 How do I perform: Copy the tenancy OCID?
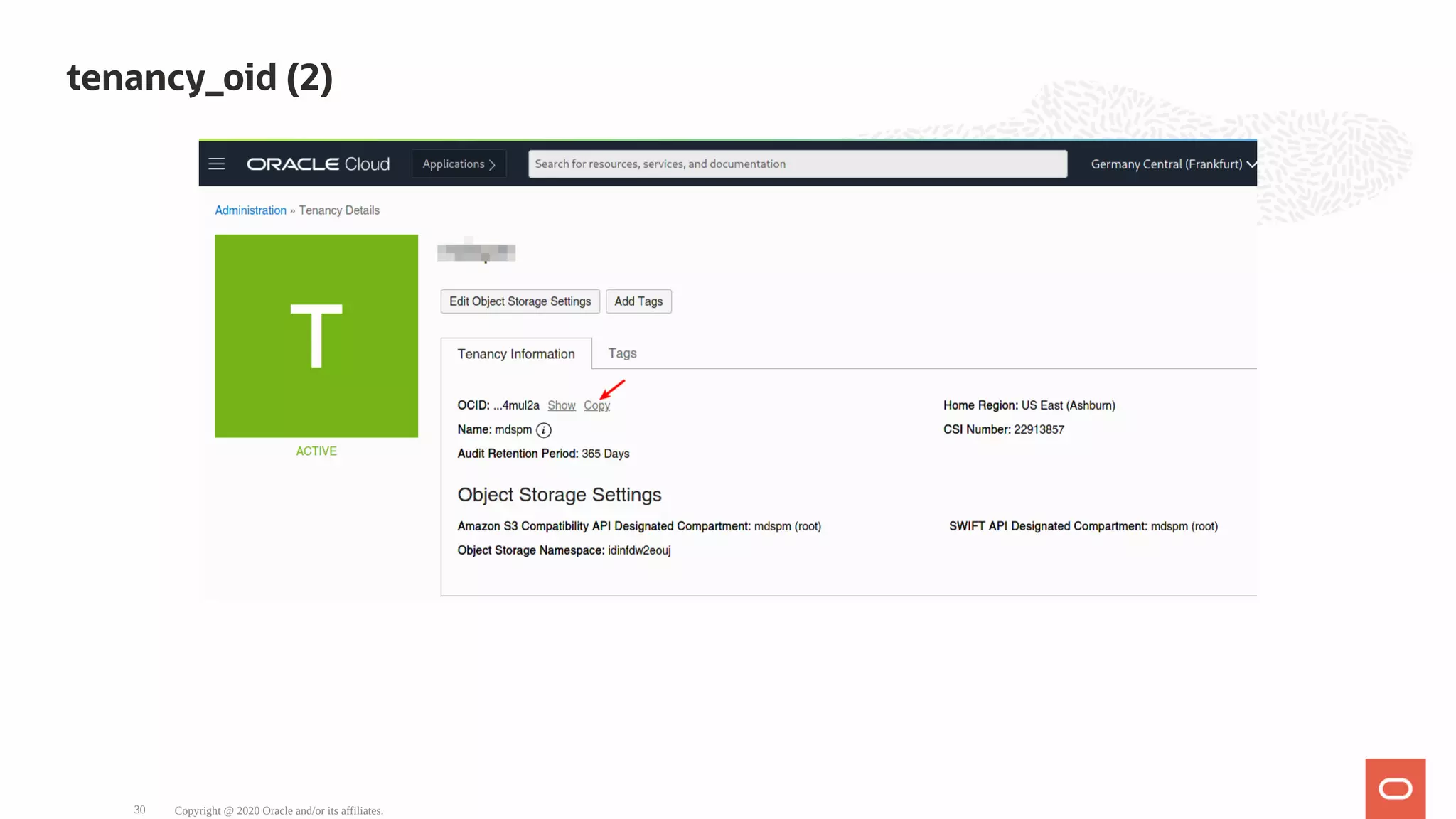(596, 405)
